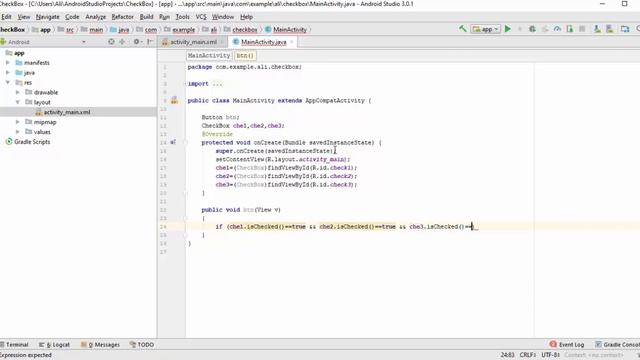
Task: Click the MainActivity structure breadcrumb above code
Action: tap(209, 55)
